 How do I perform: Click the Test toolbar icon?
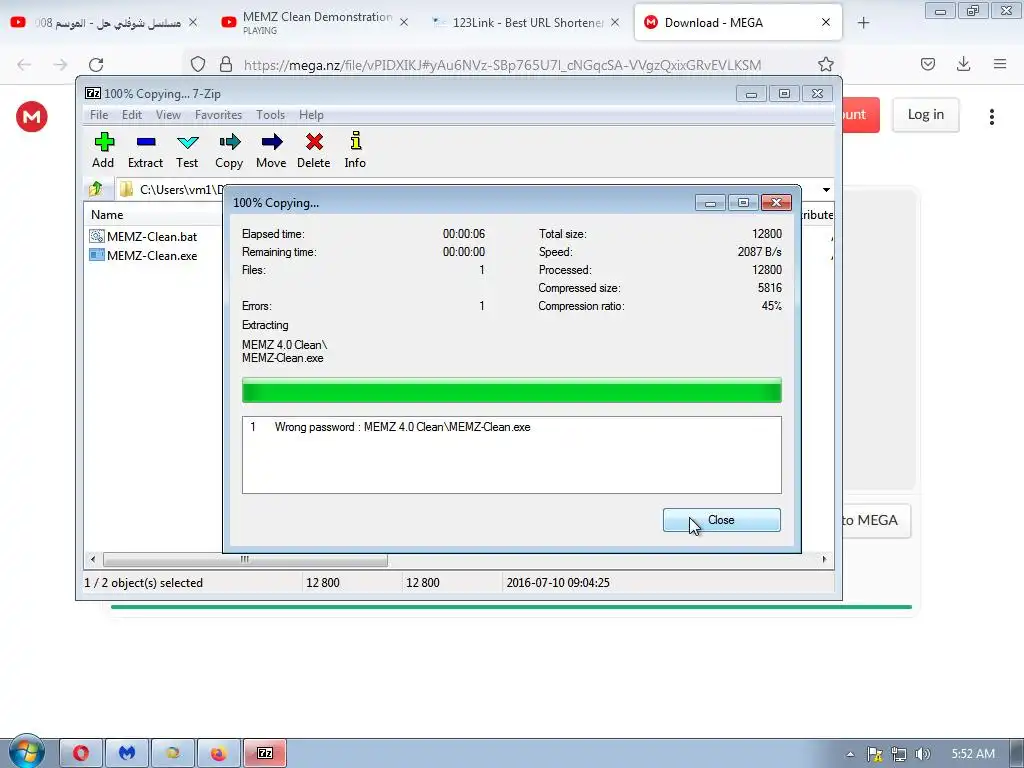pos(187,151)
